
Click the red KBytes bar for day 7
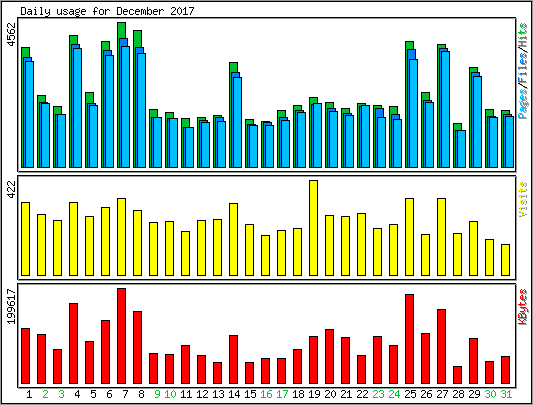(x=121, y=336)
